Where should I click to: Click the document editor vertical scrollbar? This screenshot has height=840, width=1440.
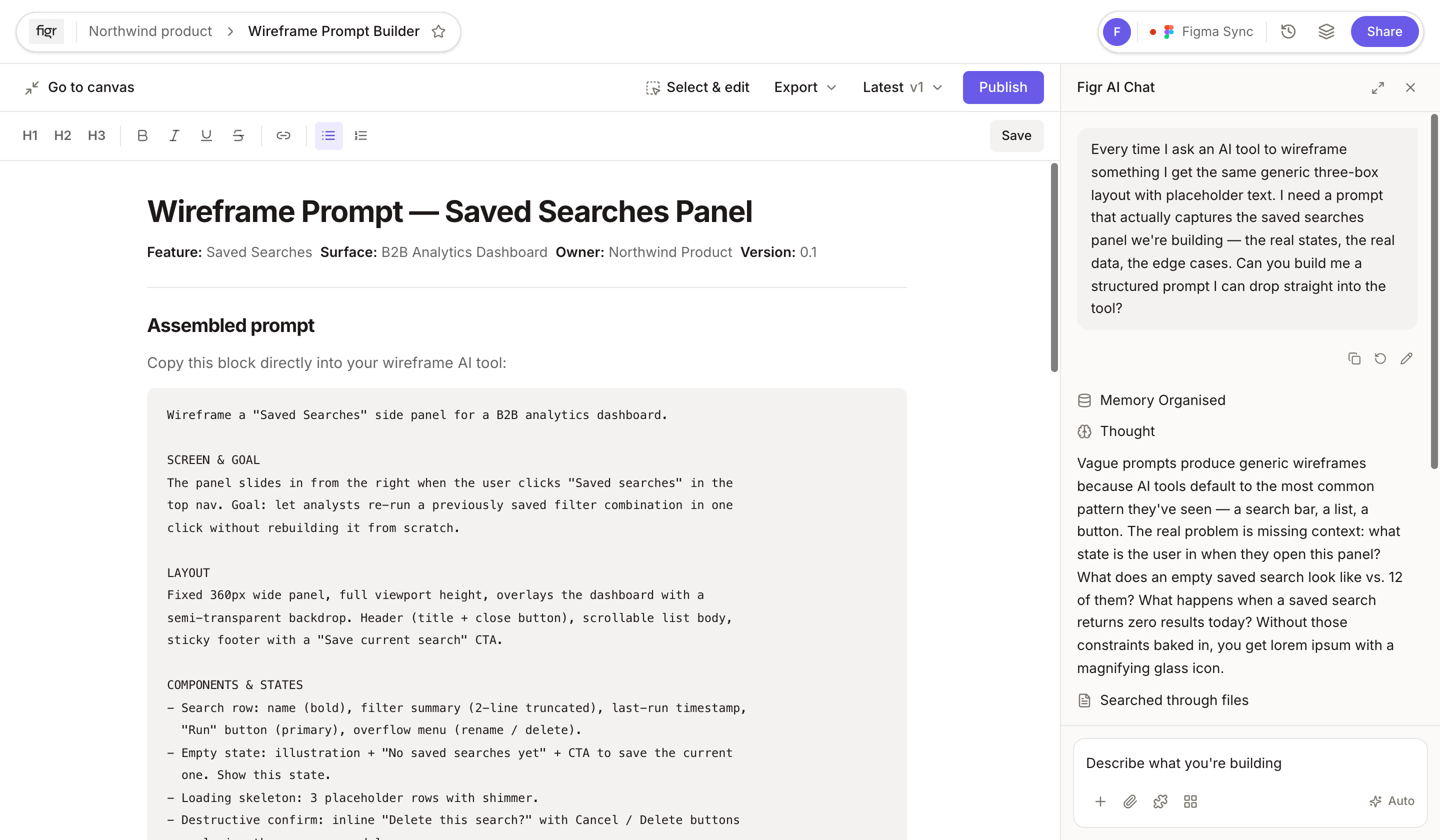pyautogui.click(x=1053, y=267)
